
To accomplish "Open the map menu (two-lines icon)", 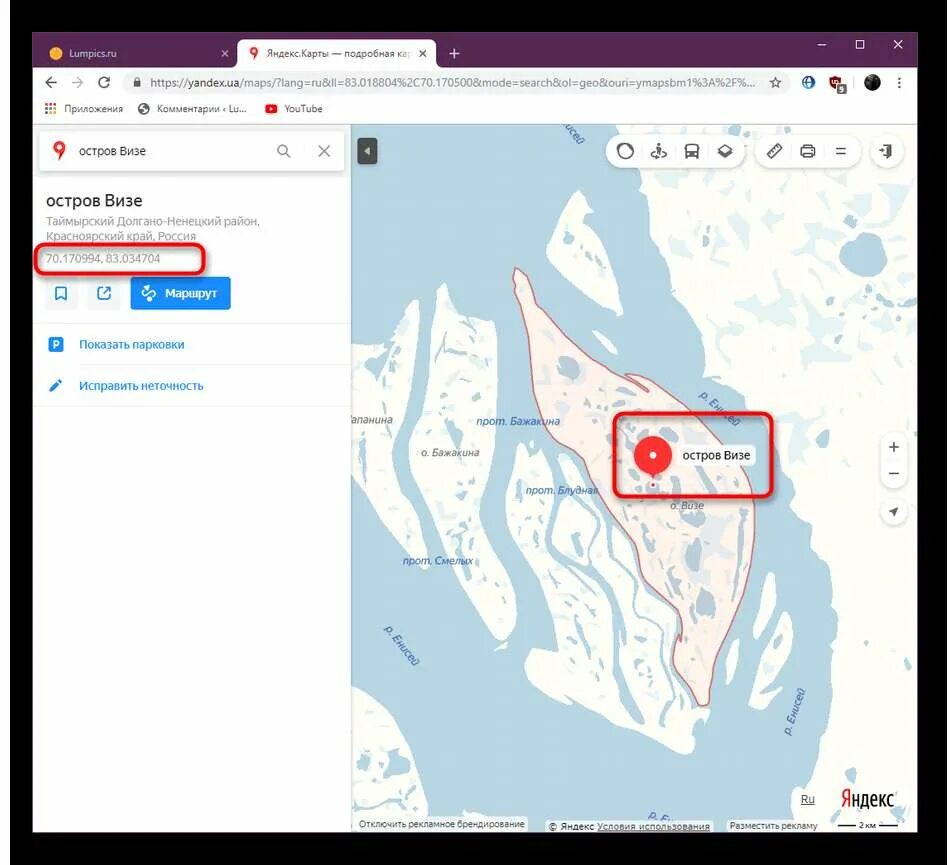I will tap(840, 151).
